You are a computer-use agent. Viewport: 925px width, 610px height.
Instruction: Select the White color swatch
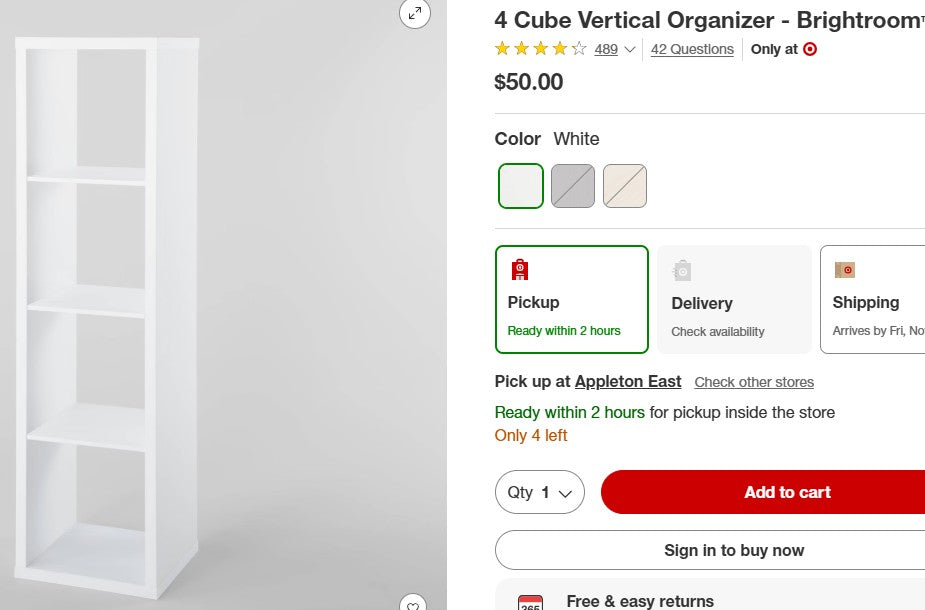click(520, 186)
